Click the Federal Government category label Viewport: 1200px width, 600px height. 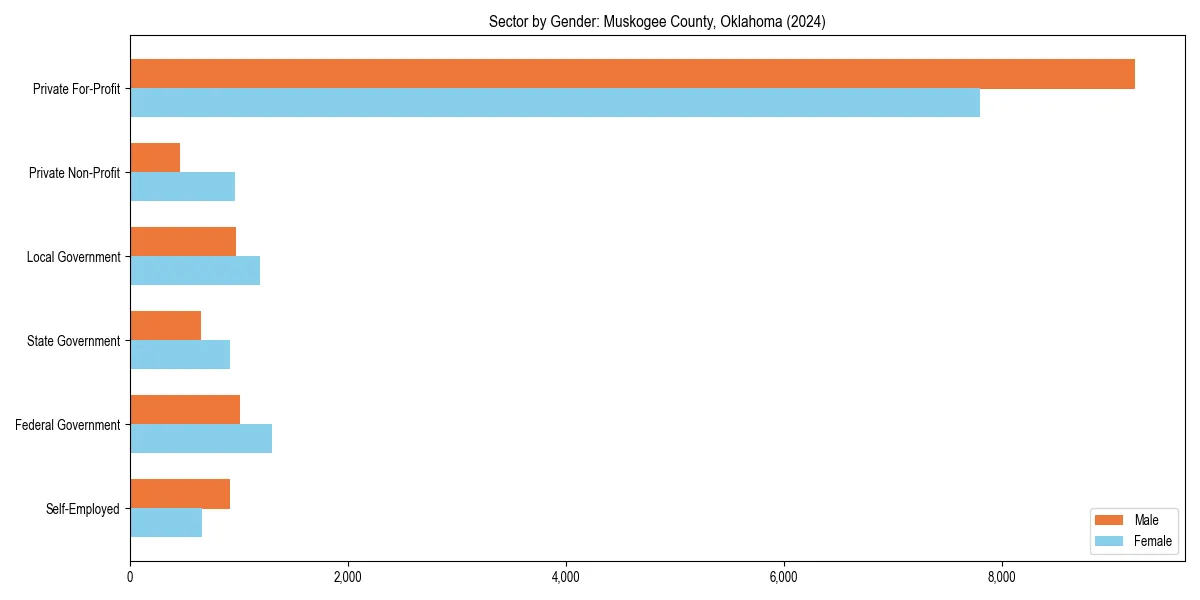click(x=67, y=425)
